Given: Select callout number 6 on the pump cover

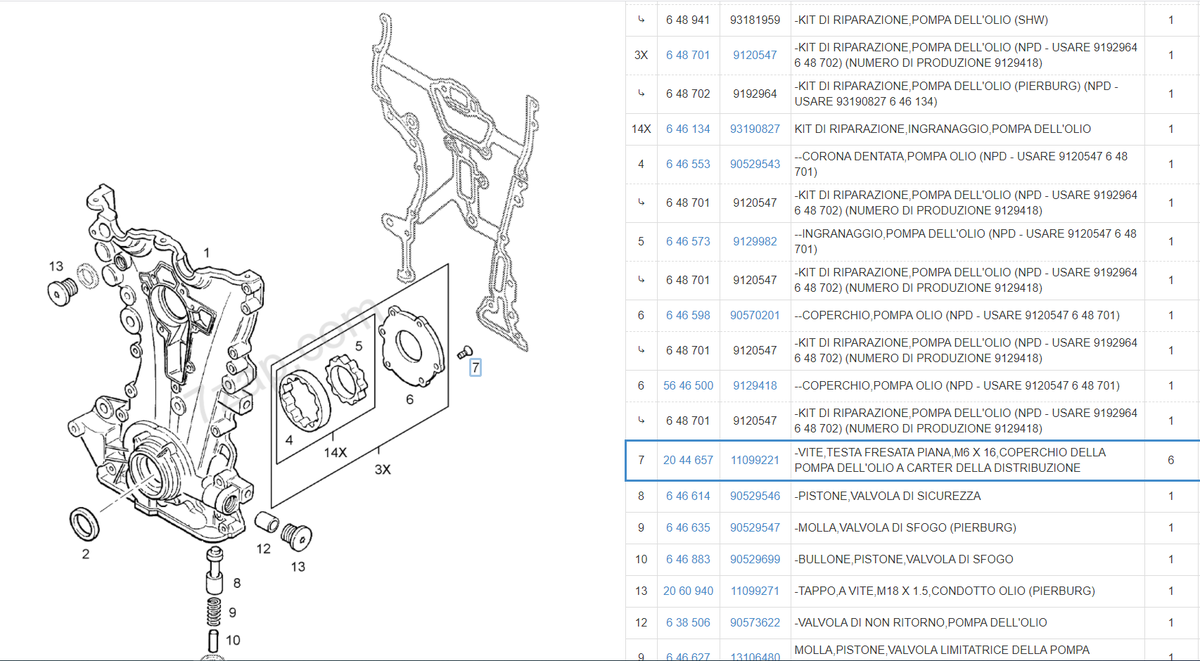Looking at the screenshot, I should tap(409, 399).
